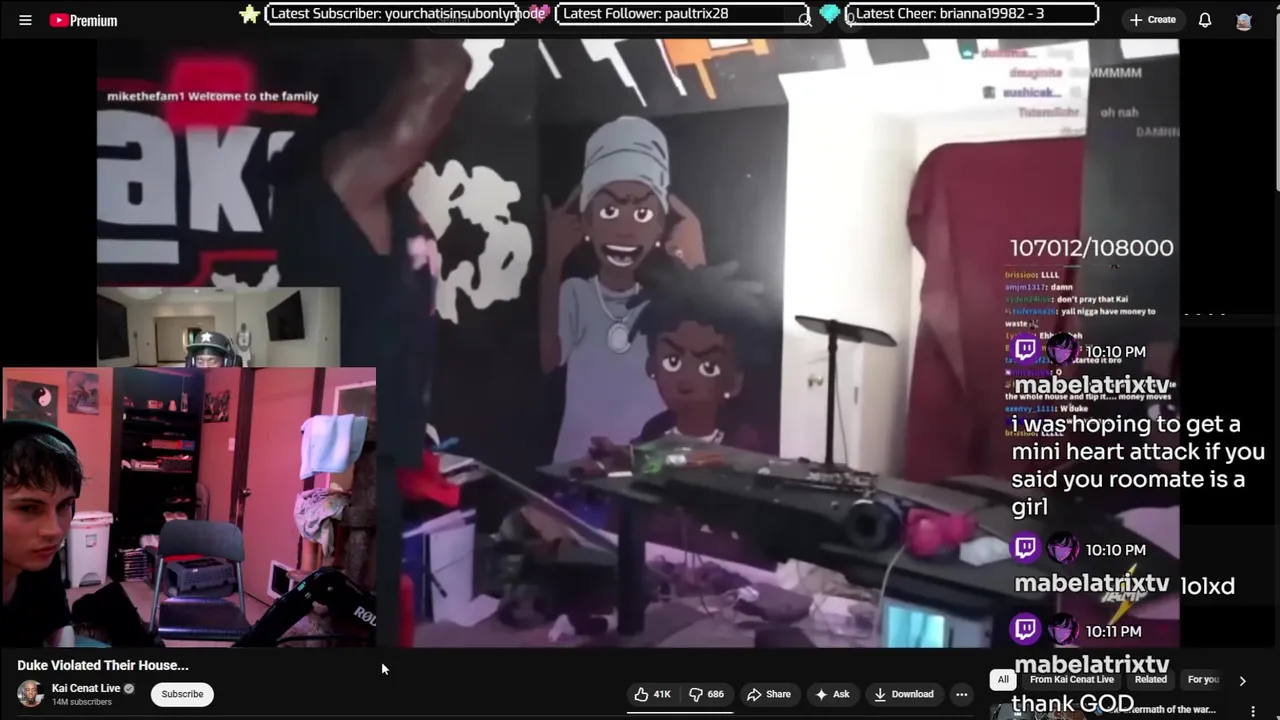Click the video player to pause playback
Screen dimensions: 1280x720
coord(638,343)
